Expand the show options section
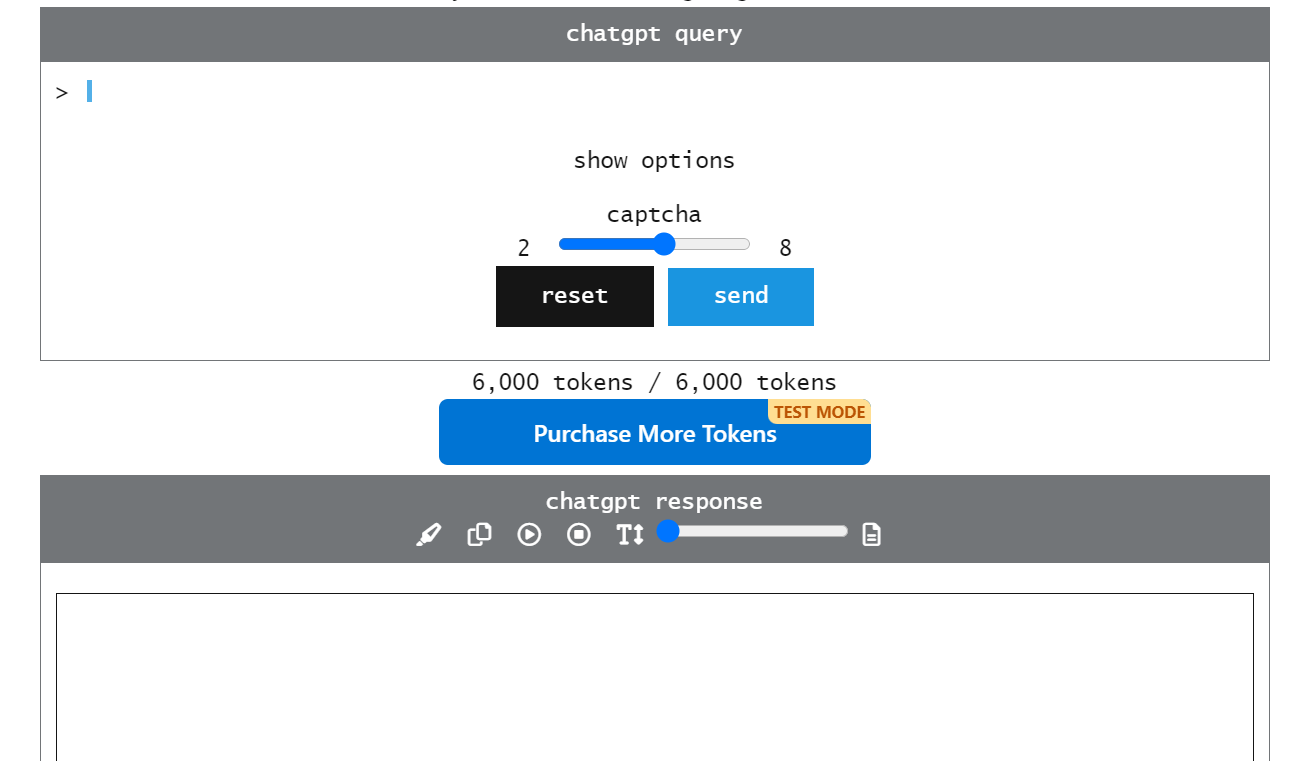This screenshot has width=1302, height=761. (654, 160)
